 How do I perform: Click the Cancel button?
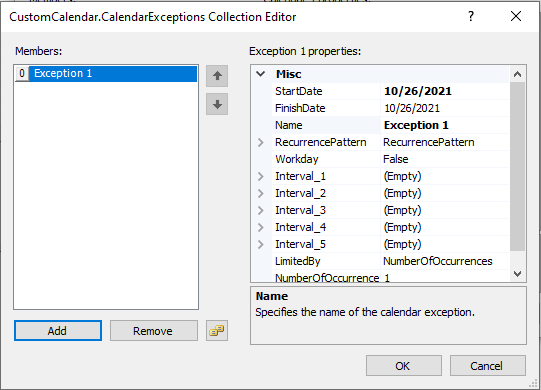[x=488, y=365]
